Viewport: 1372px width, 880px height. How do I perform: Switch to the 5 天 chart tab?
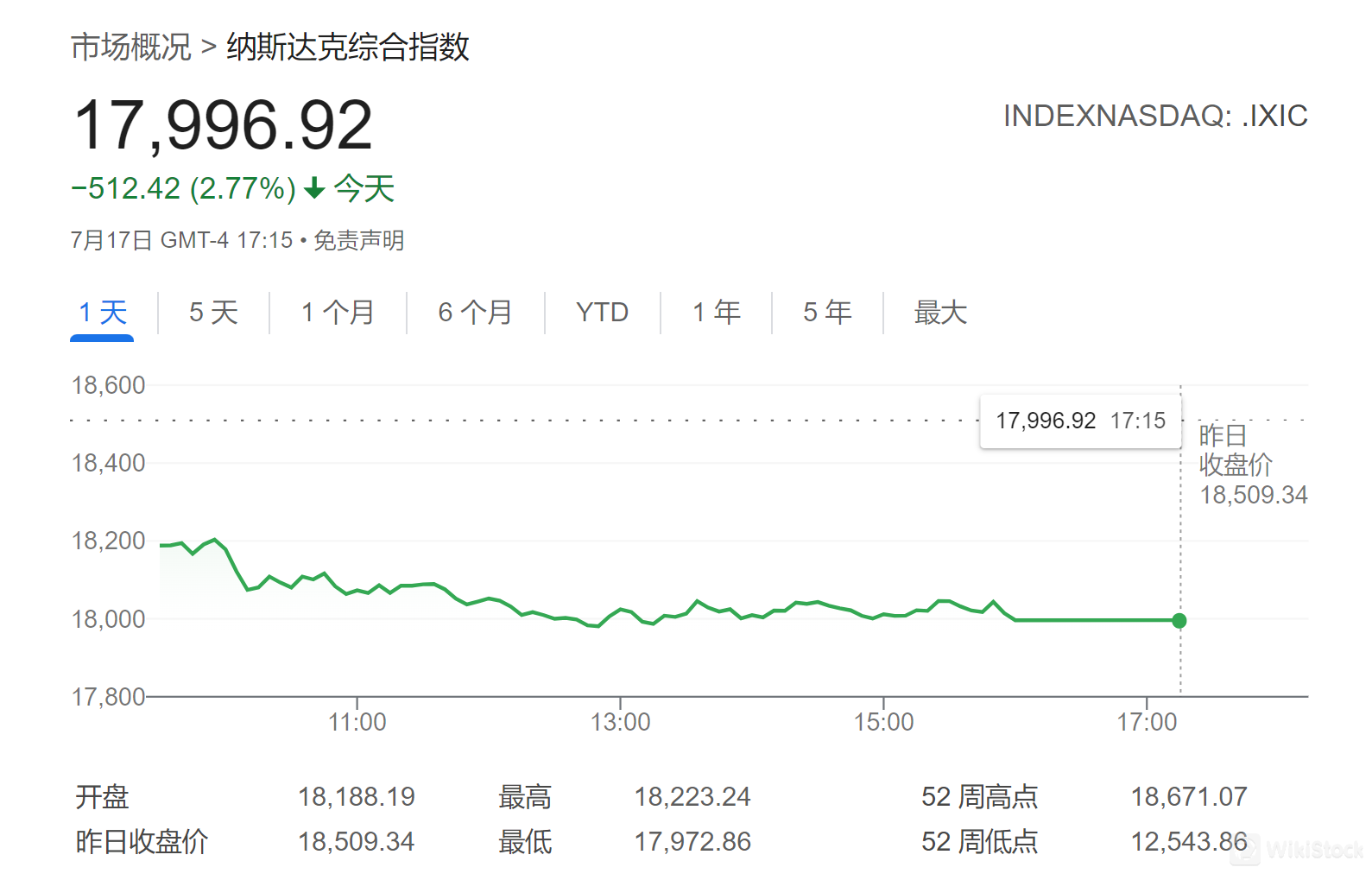[x=213, y=313]
